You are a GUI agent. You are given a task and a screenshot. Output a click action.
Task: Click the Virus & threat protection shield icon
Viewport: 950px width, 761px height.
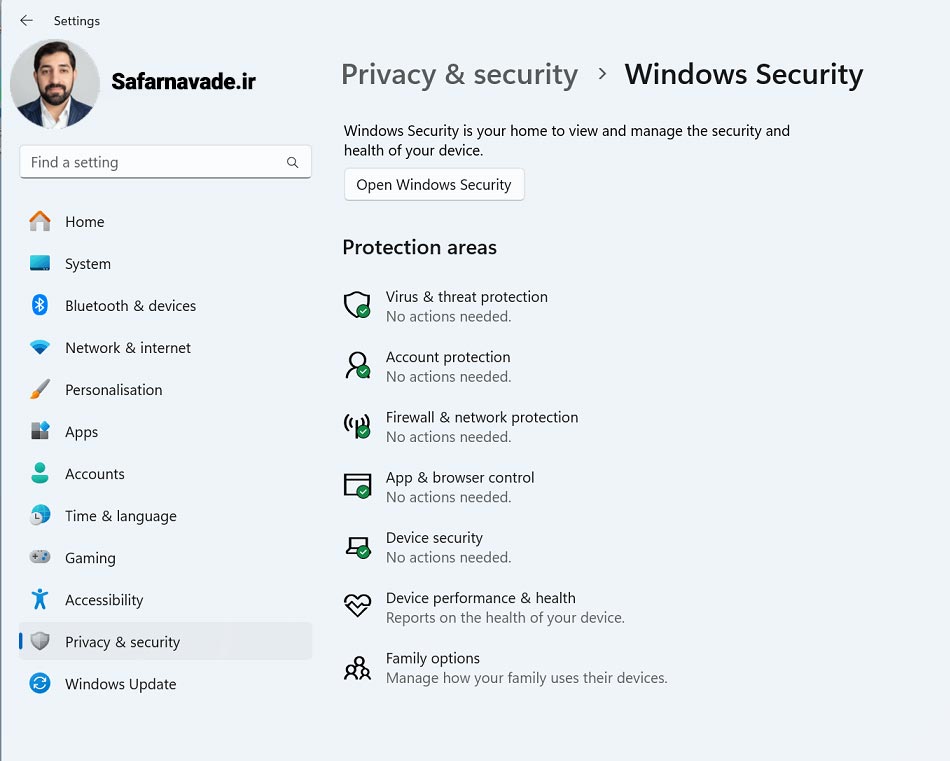point(357,306)
